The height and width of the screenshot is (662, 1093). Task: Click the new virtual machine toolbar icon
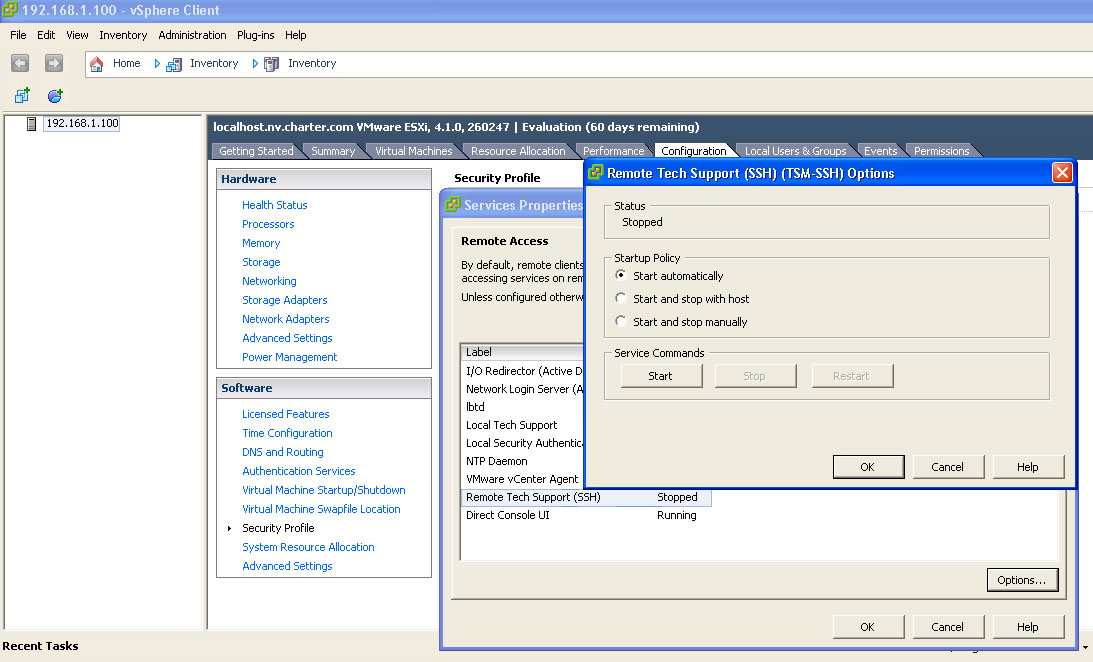coord(22,95)
